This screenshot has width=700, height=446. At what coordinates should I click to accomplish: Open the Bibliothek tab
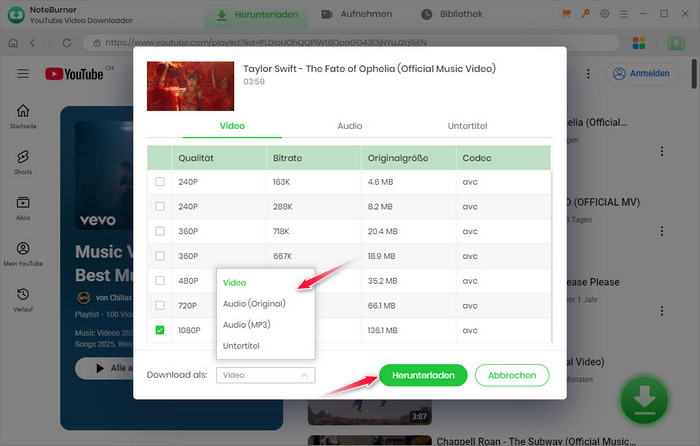point(453,14)
